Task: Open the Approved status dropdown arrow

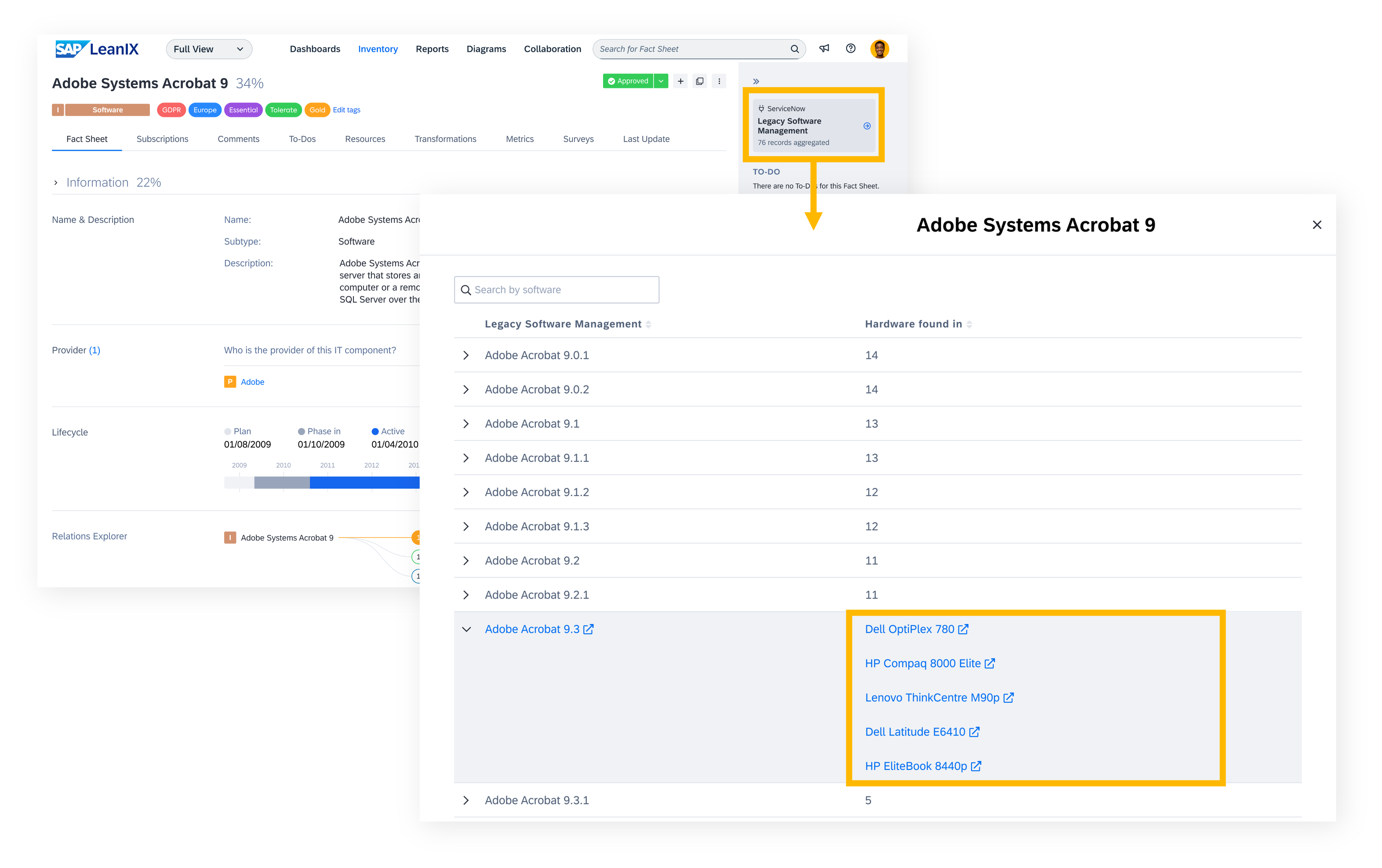Action: [x=661, y=81]
